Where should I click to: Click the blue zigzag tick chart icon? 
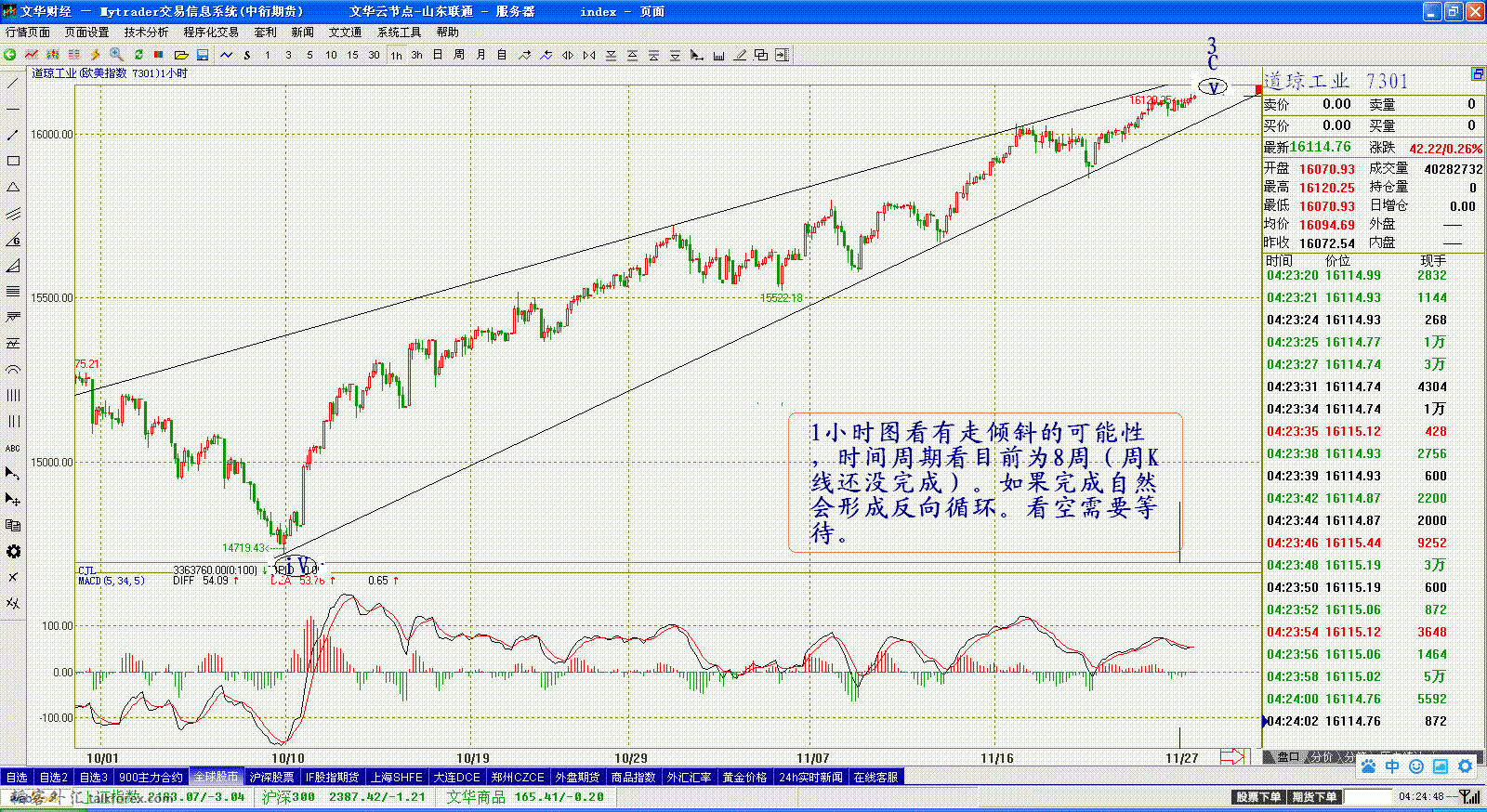click(x=226, y=55)
